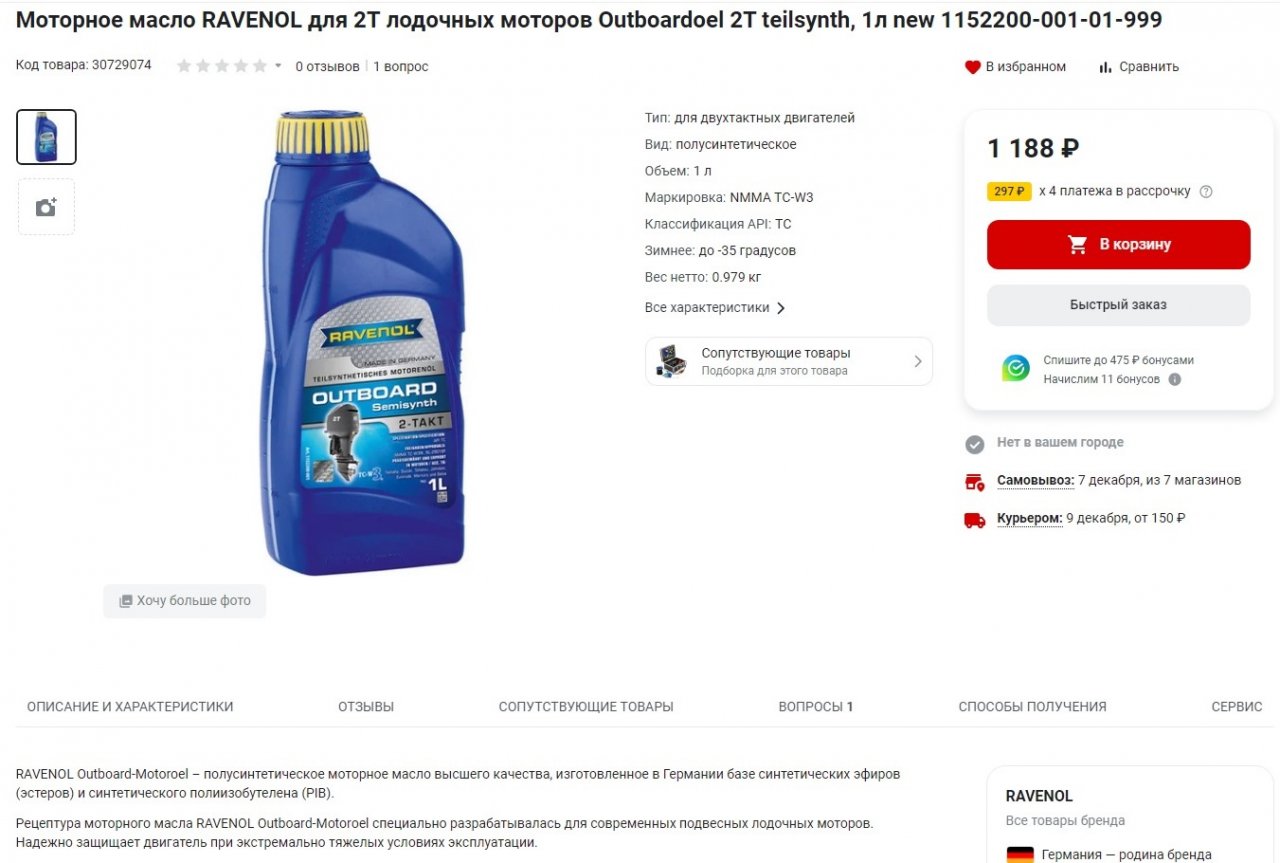Click the star rating stars

click(x=222, y=66)
